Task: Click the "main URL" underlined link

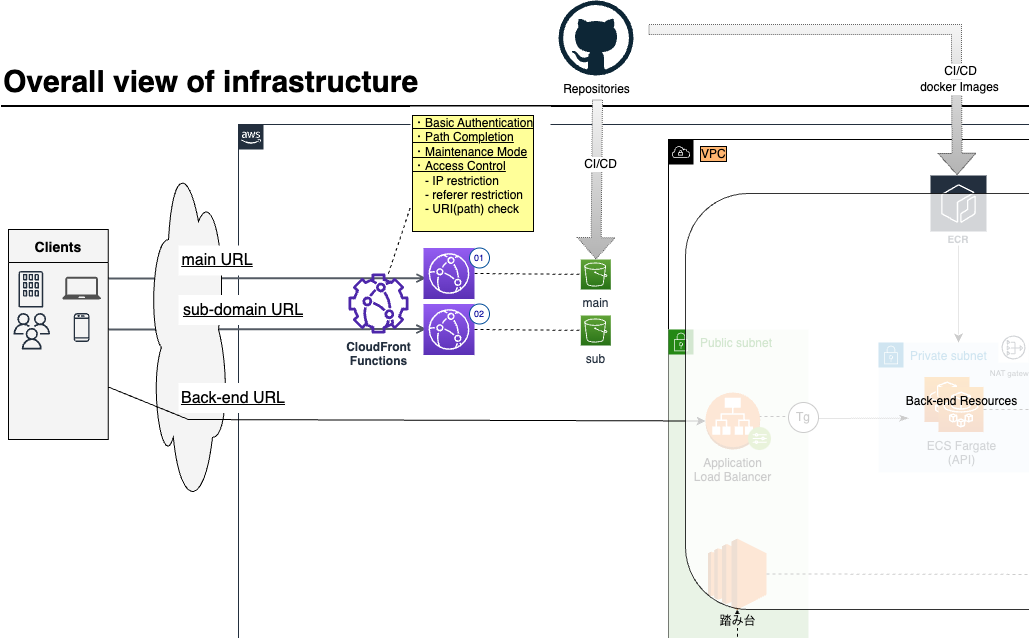Action: pyautogui.click(x=216, y=259)
